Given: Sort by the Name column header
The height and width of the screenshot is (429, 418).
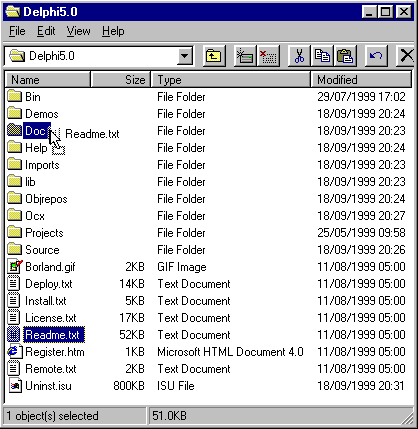Looking at the screenshot, I should click(48, 80).
